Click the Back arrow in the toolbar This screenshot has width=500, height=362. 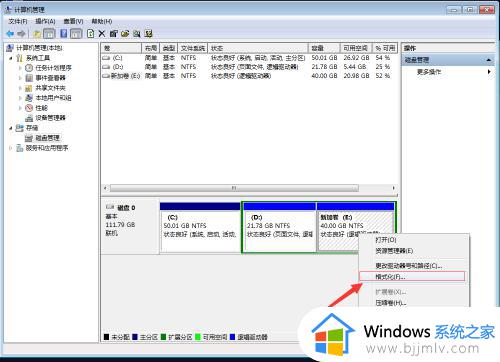10,34
